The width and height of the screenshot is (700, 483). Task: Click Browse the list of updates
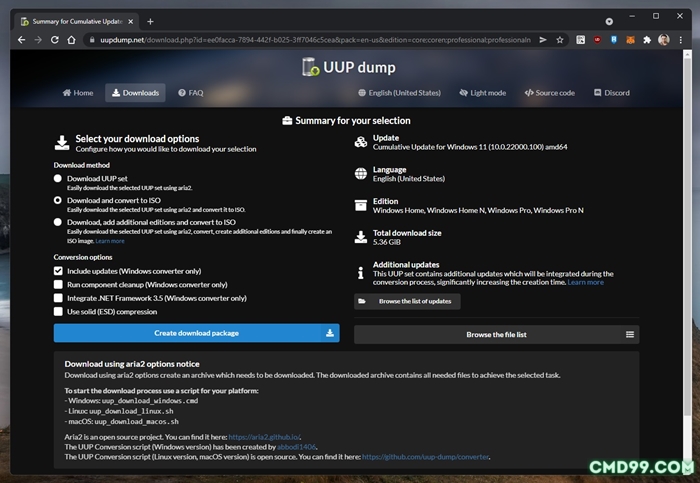(407, 301)
